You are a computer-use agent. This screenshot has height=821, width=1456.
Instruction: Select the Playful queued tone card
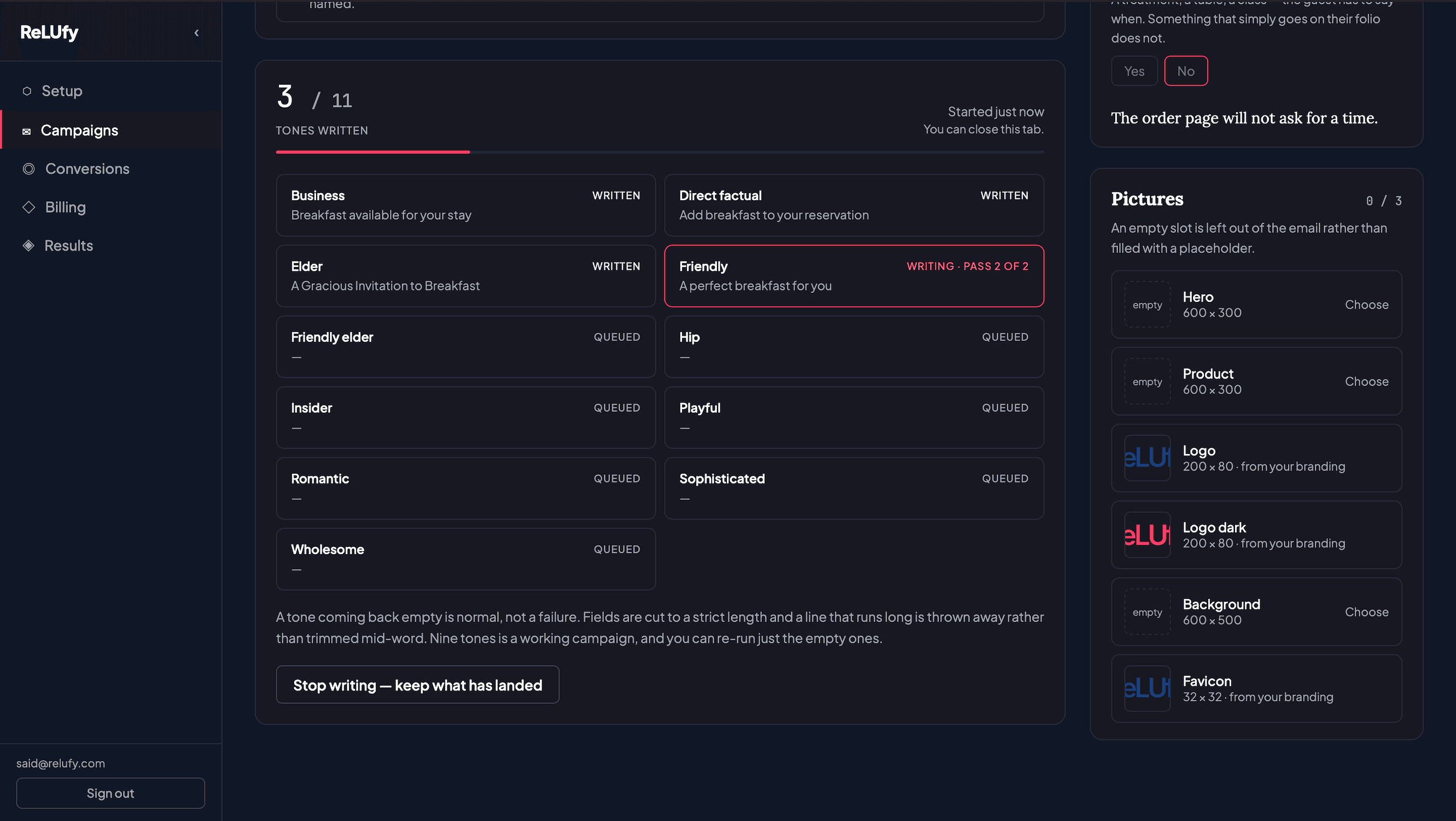coord(854,417)
